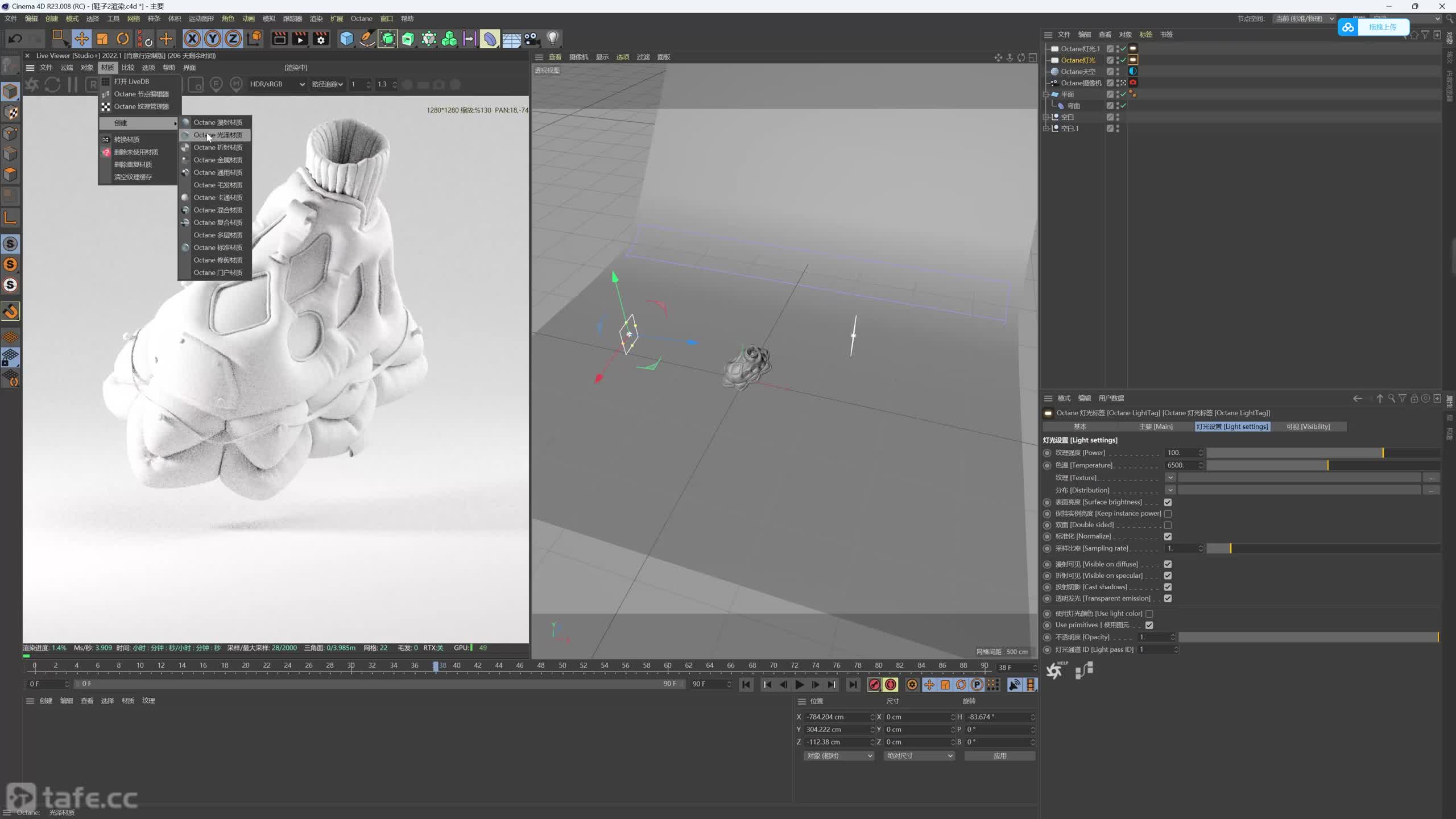The height and width of the screenshot is (819, 1456).
Task: Click the Autokeying icon in timeline controls
Action: (x=891, y=685)
